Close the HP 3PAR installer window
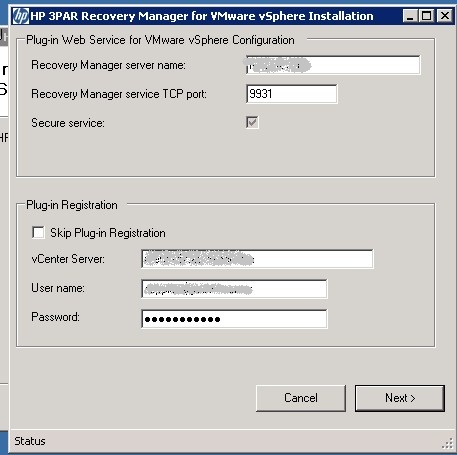This screenshot has height=455, width=457. pos(445,16)
